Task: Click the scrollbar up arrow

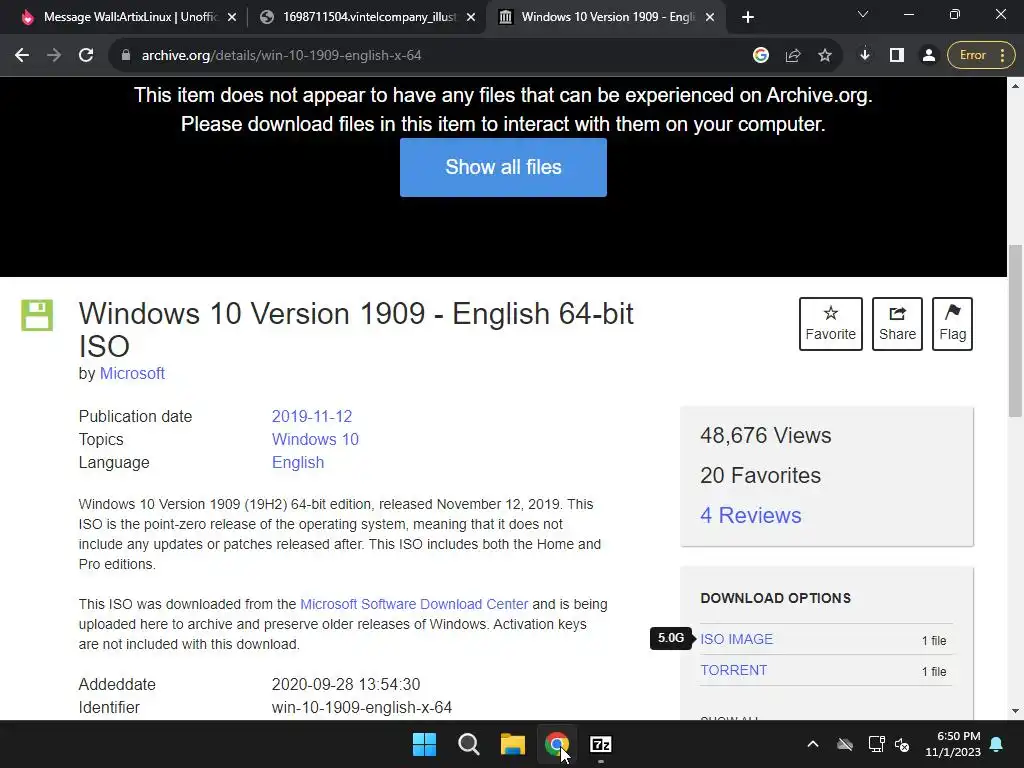Action: click(x=1015, y=86)
